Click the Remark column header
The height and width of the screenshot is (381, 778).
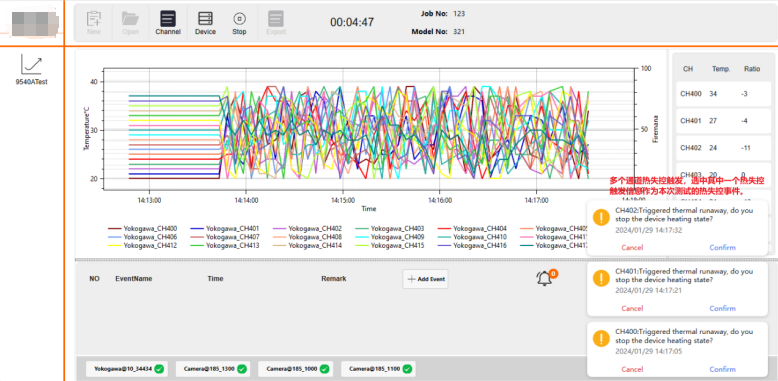coord(333,279)
